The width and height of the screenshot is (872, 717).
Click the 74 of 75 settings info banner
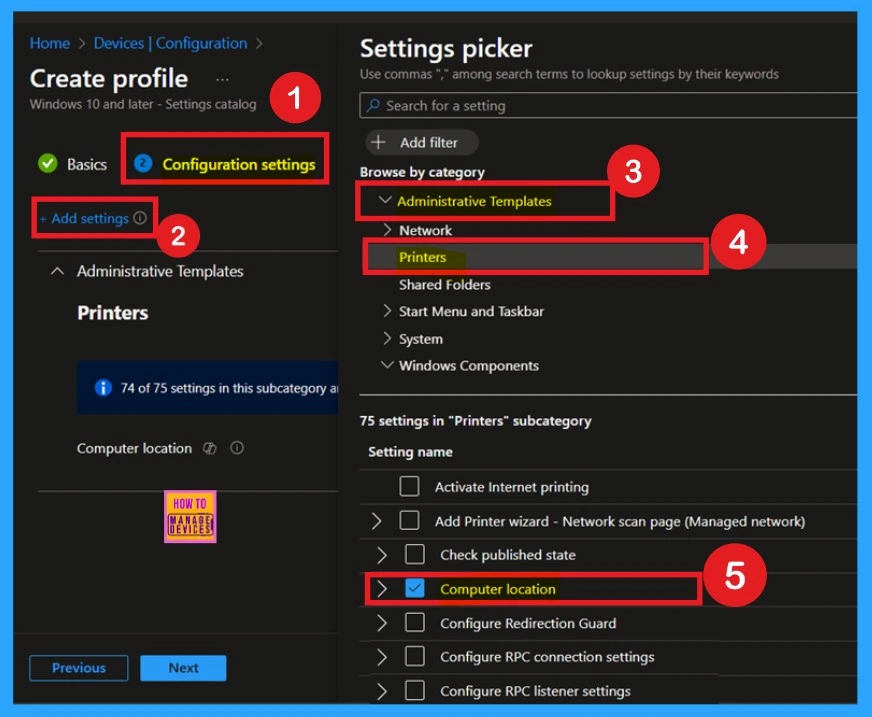(x=207, y=388)
